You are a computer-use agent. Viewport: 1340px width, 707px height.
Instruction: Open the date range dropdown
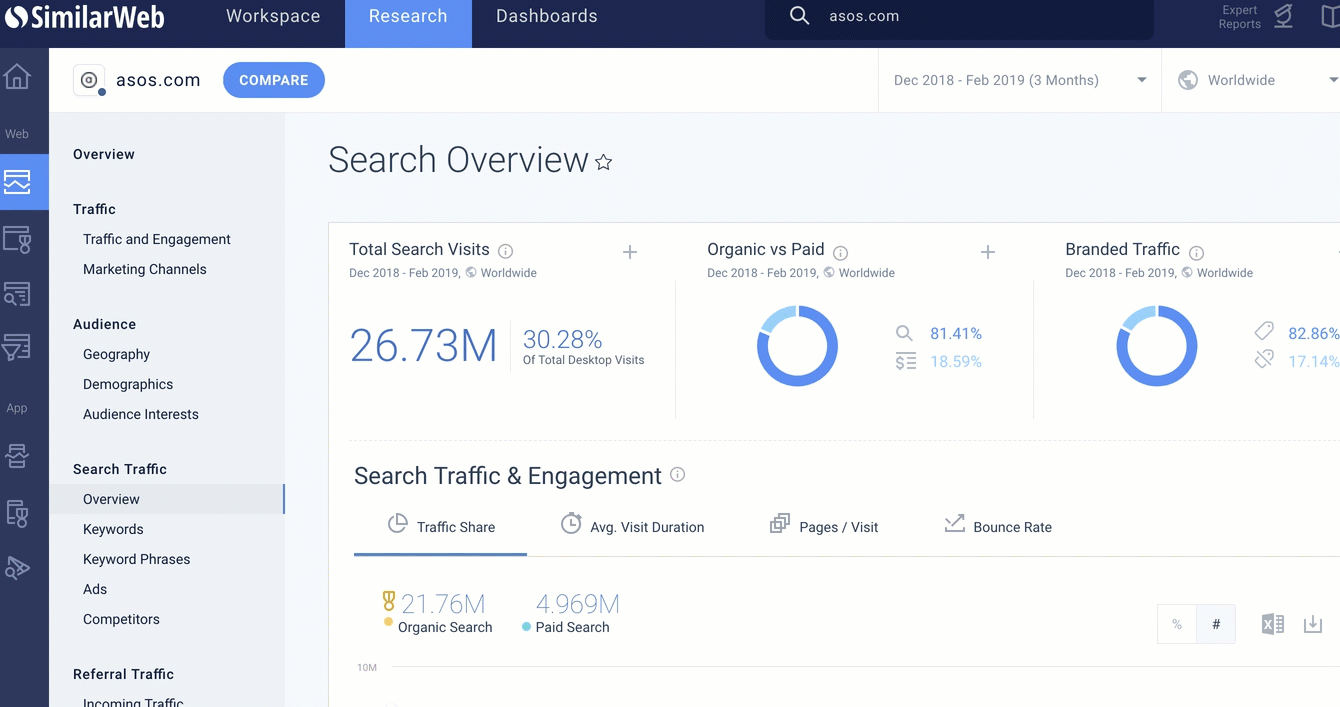tap(1020, 80)
